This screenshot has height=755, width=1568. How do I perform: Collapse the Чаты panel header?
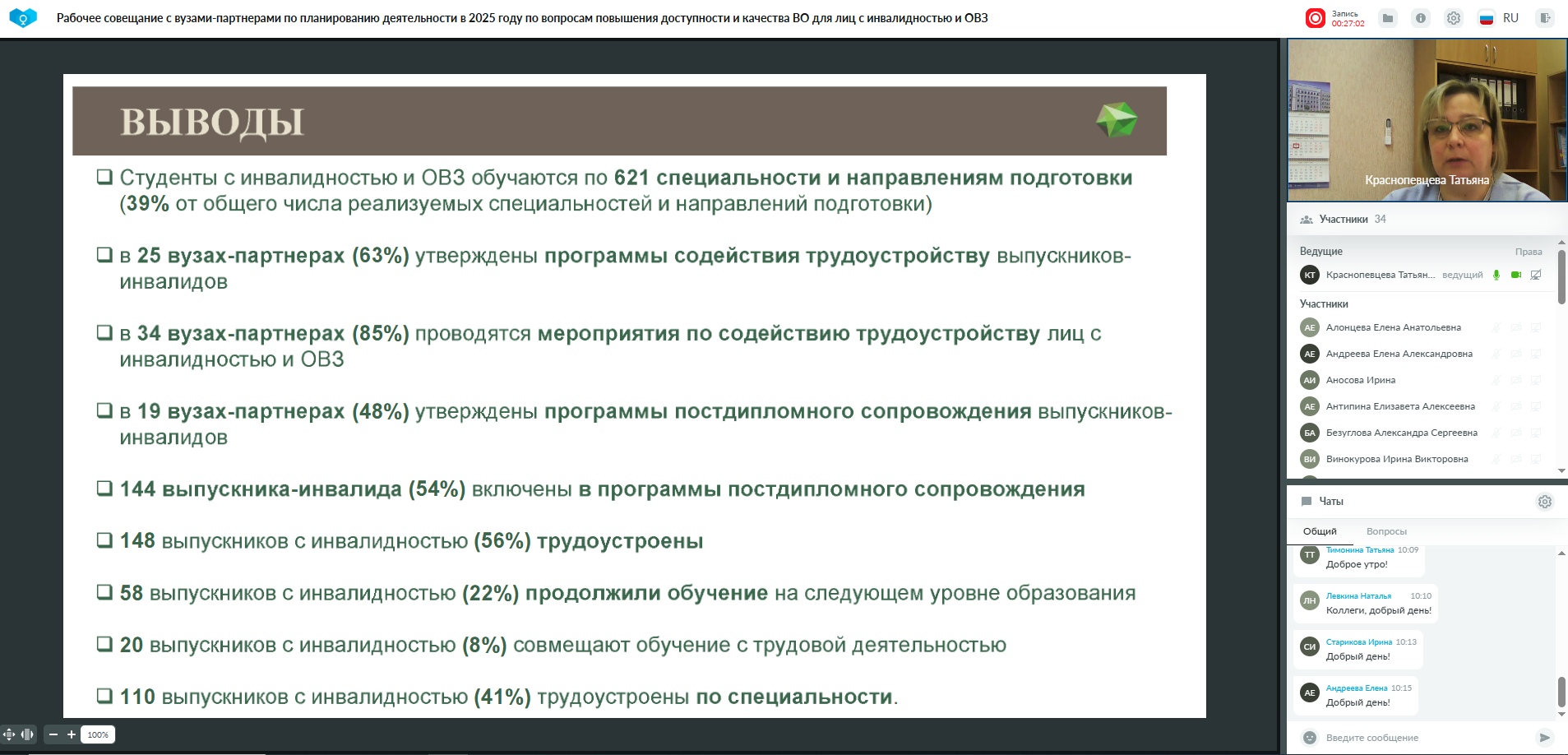tap(1330, 502)
